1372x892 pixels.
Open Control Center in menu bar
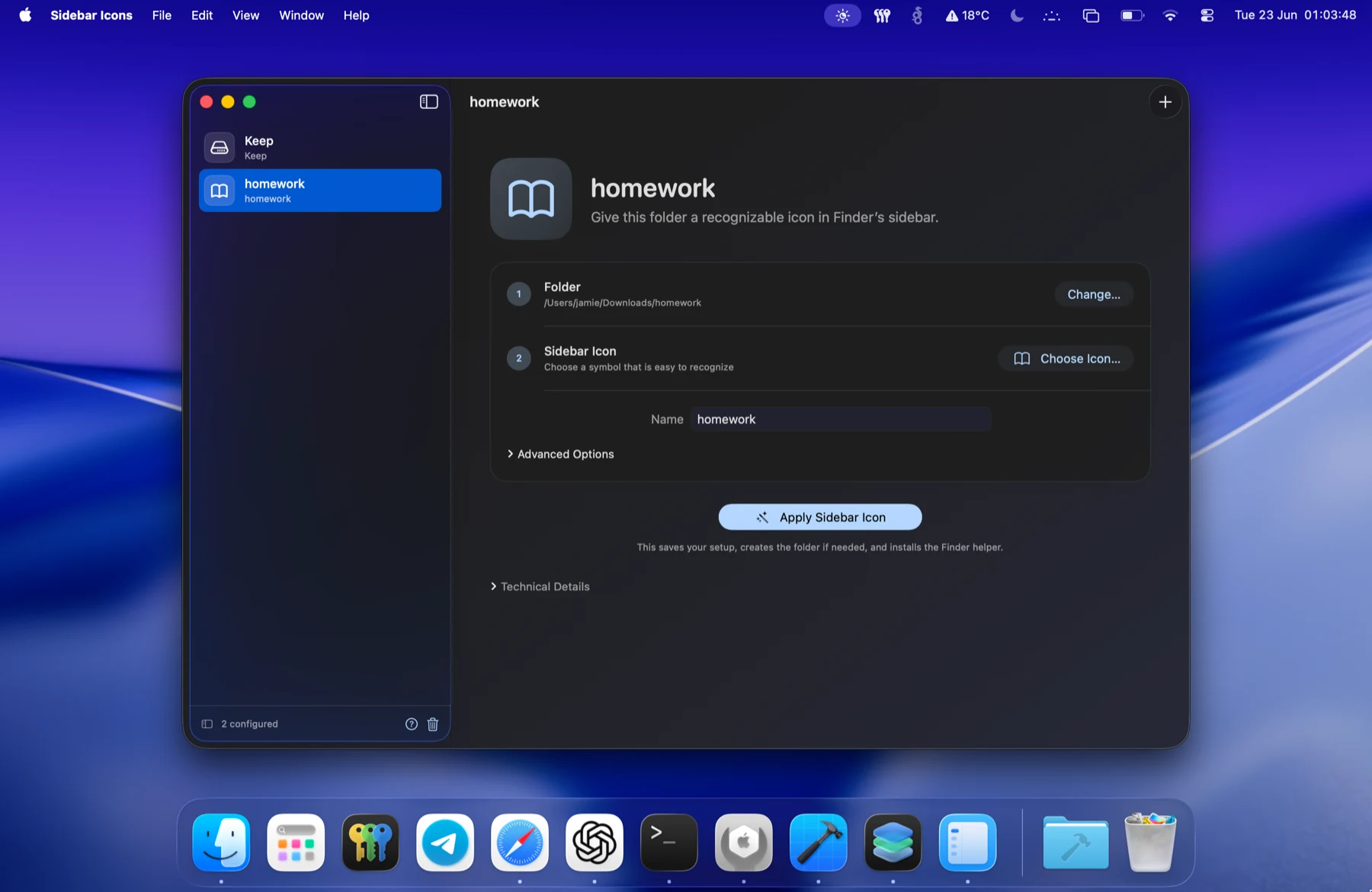click(1207, 15)
